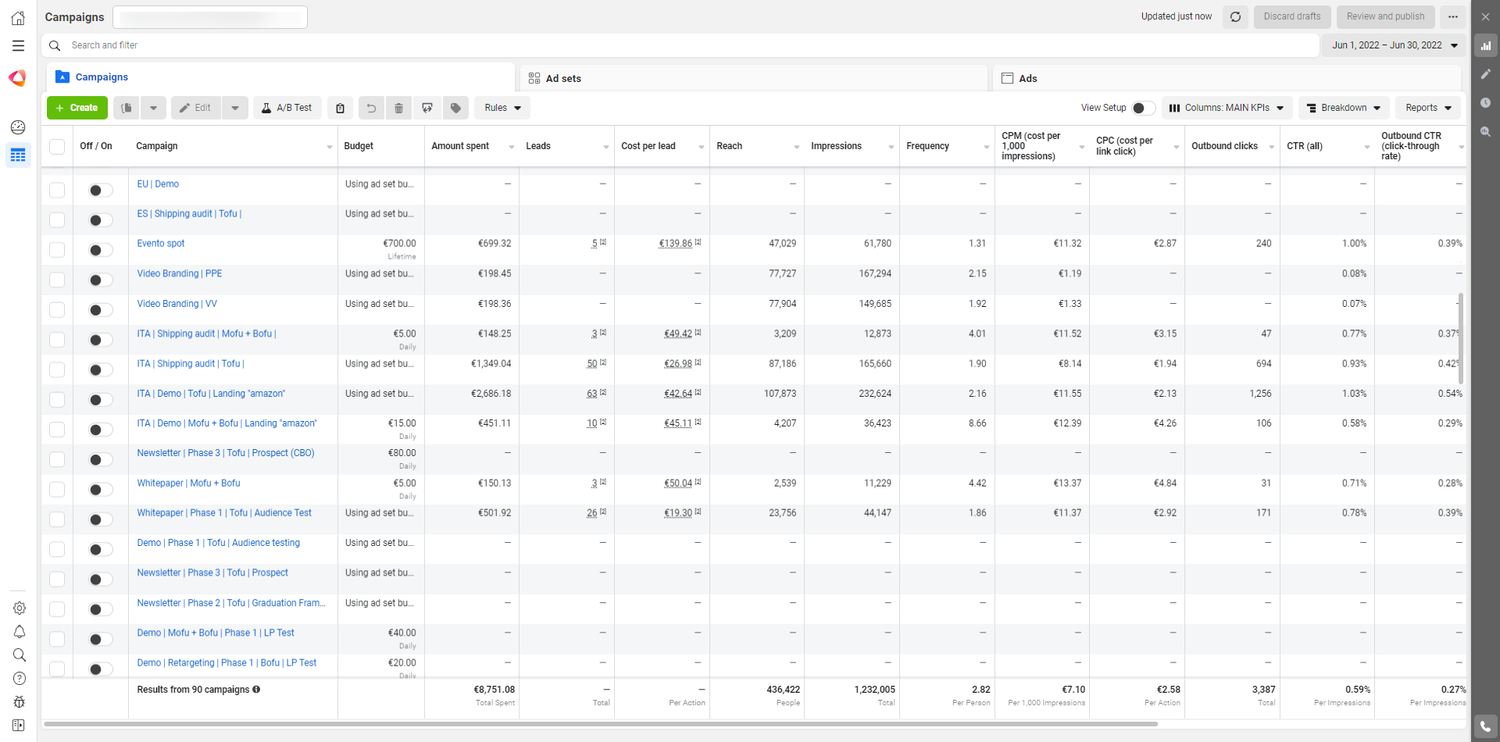1500x742 pixels.
Task: Click the horizontal scrollbar under the table
Action: click(x=600, y=723)
